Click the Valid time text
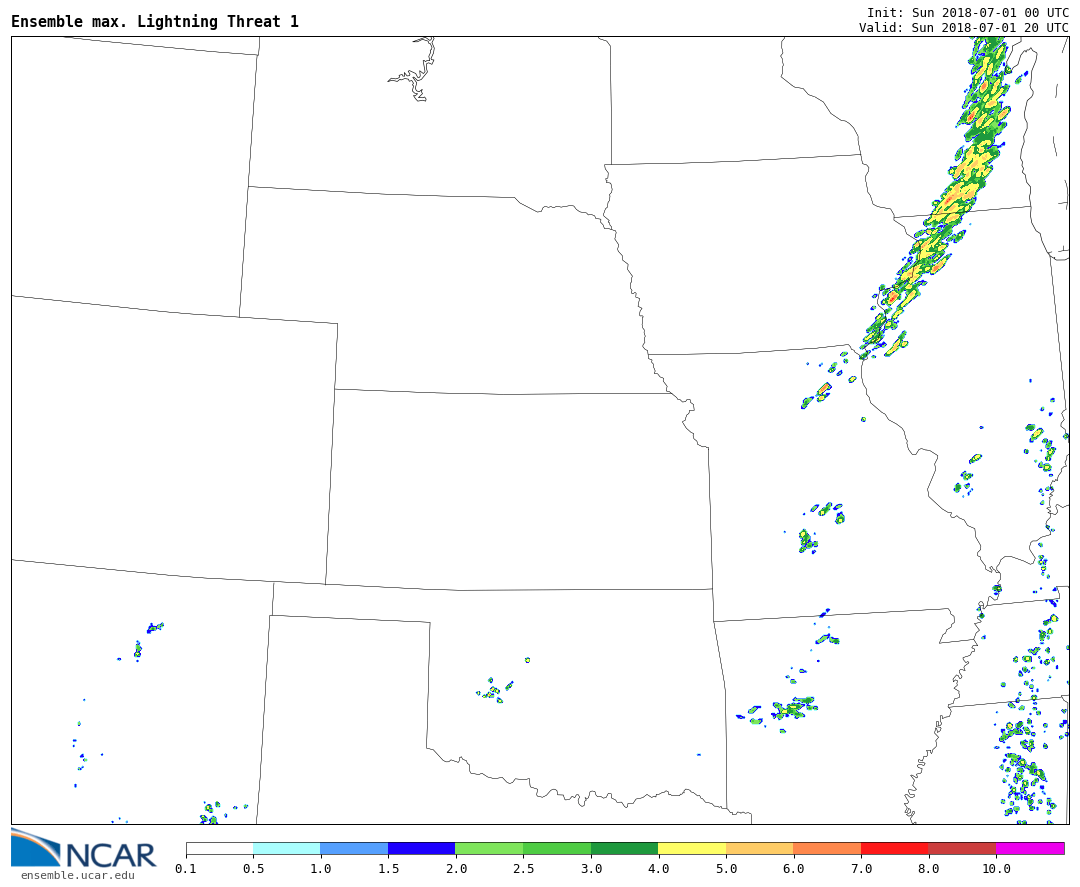 coord(963,28)
